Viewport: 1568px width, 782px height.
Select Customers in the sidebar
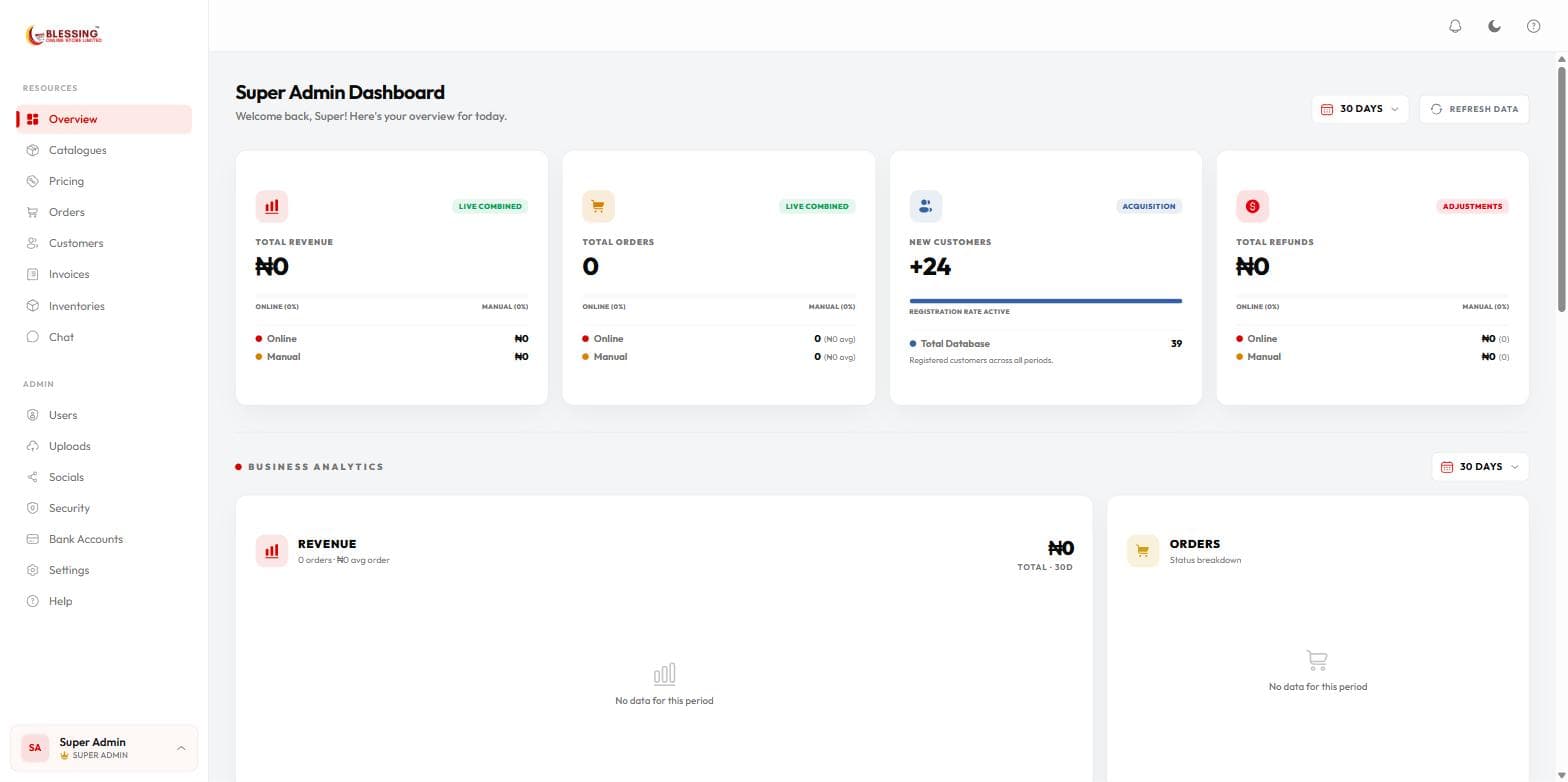coord(104,243)
